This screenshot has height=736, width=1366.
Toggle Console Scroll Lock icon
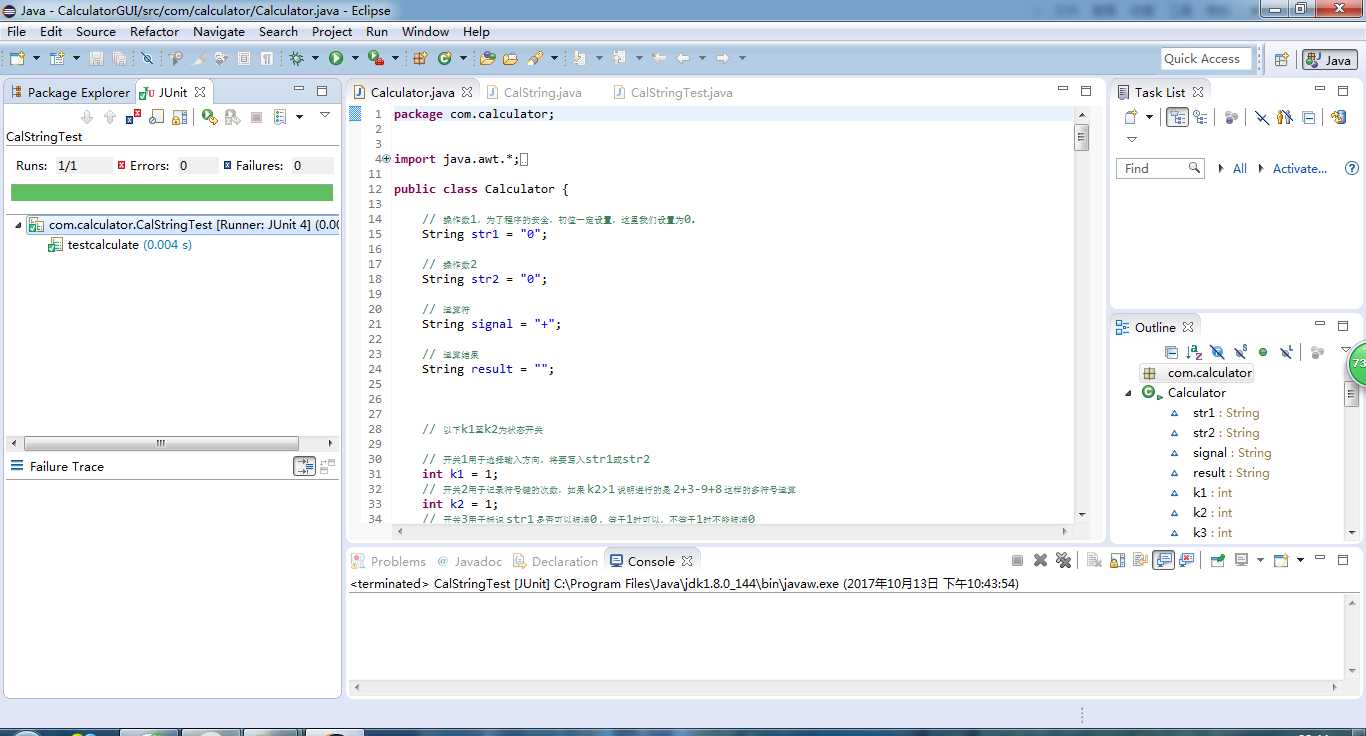pyautogui.click(x=1117, y=561)
